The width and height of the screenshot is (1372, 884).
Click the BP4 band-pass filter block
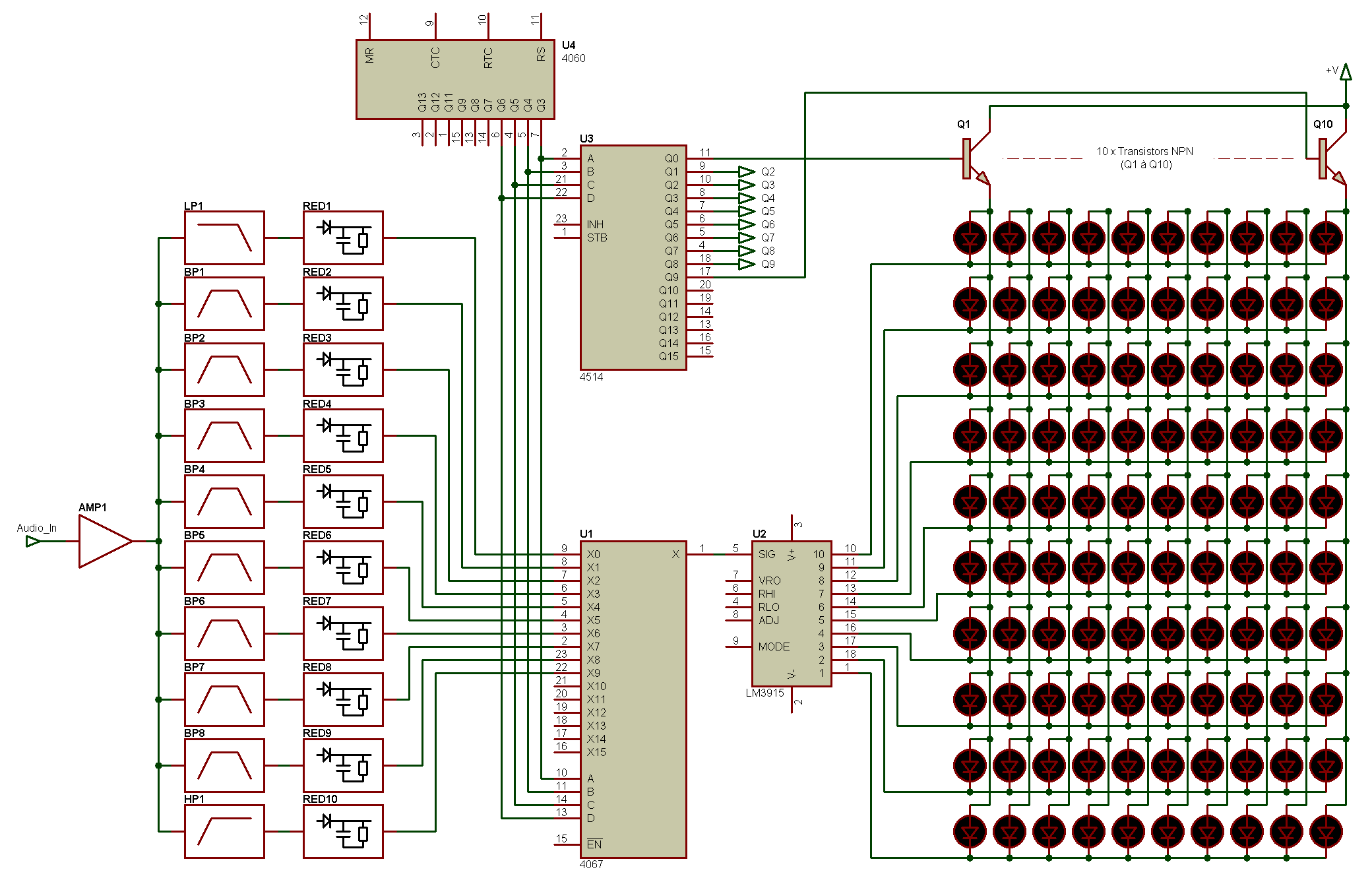pos(224,501)
